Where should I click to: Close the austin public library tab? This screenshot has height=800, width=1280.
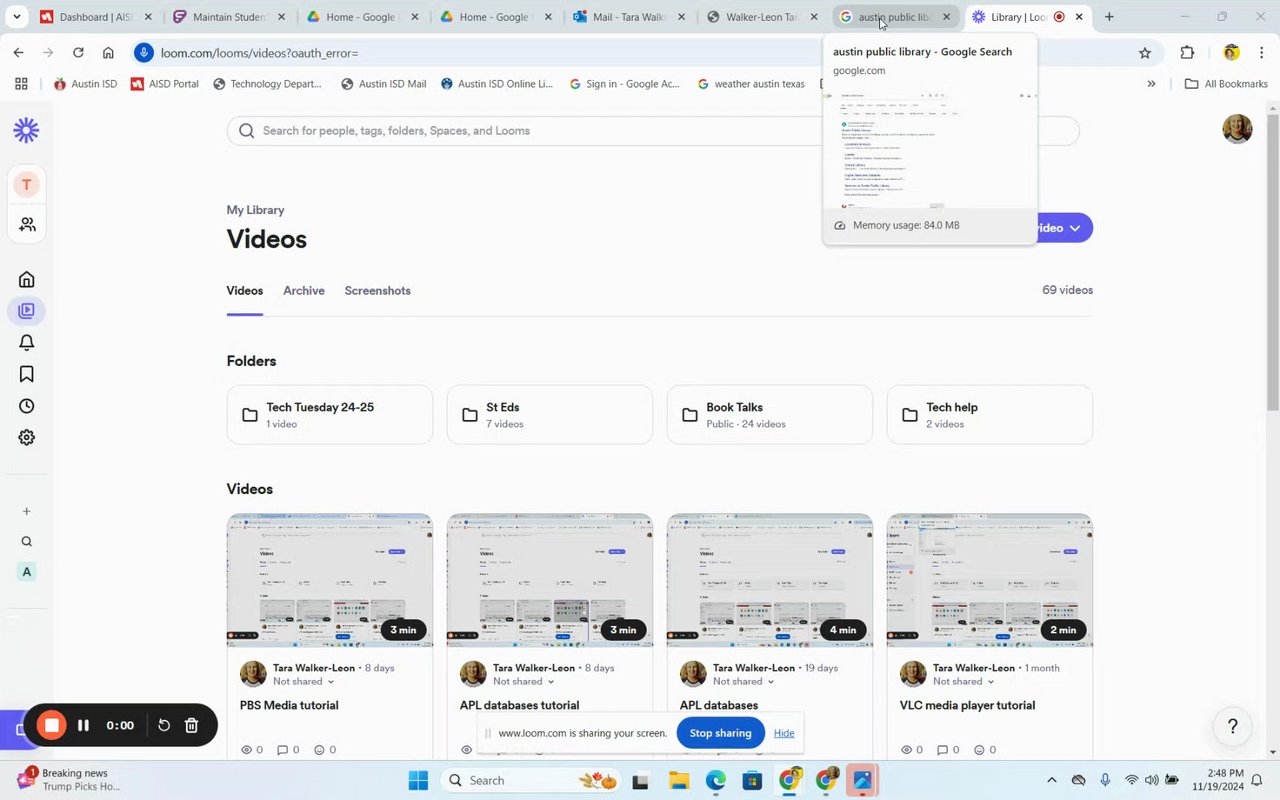(946, 17)
